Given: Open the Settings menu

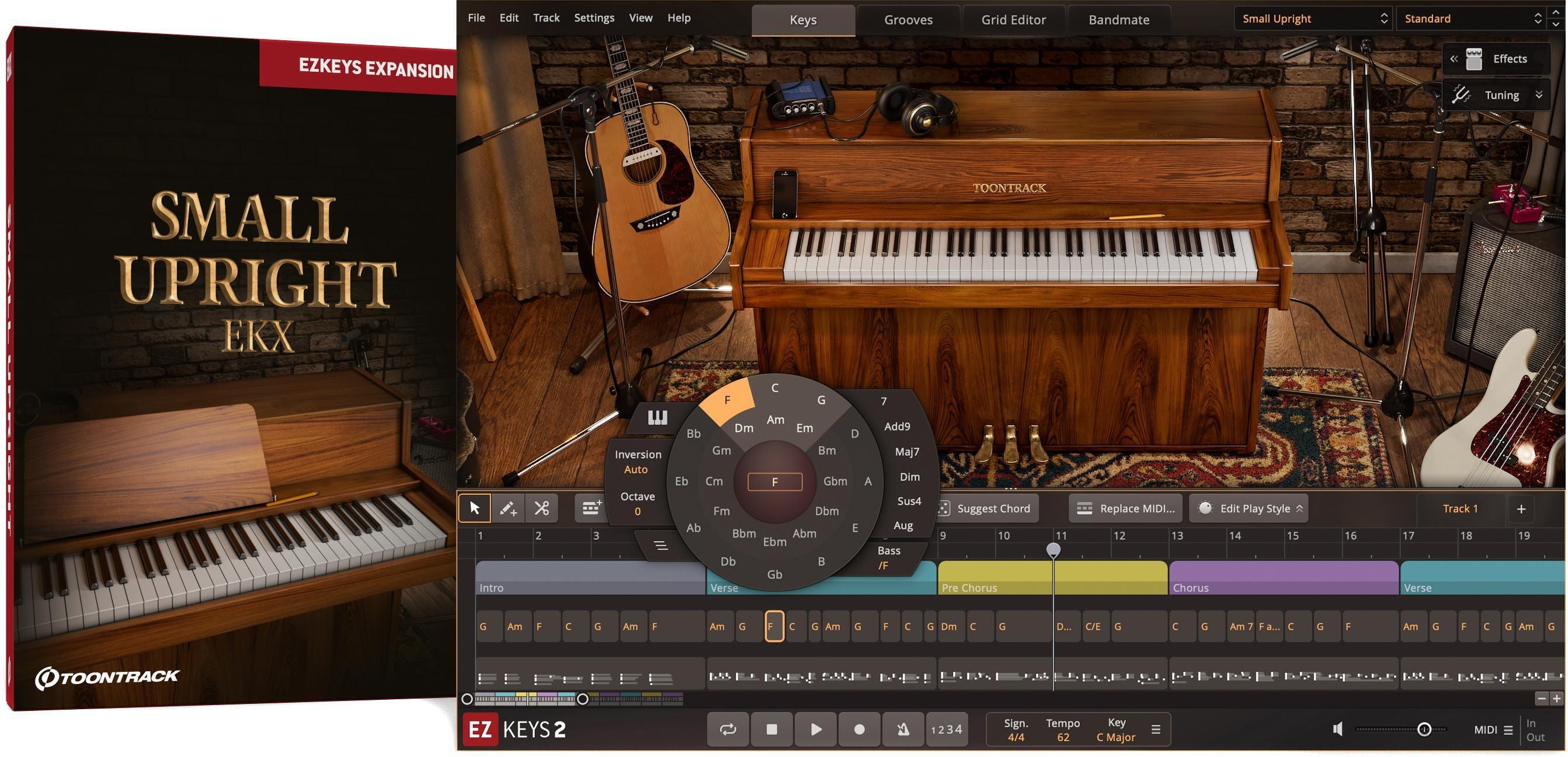Looking at the screenshot, I should click(593, 17).
